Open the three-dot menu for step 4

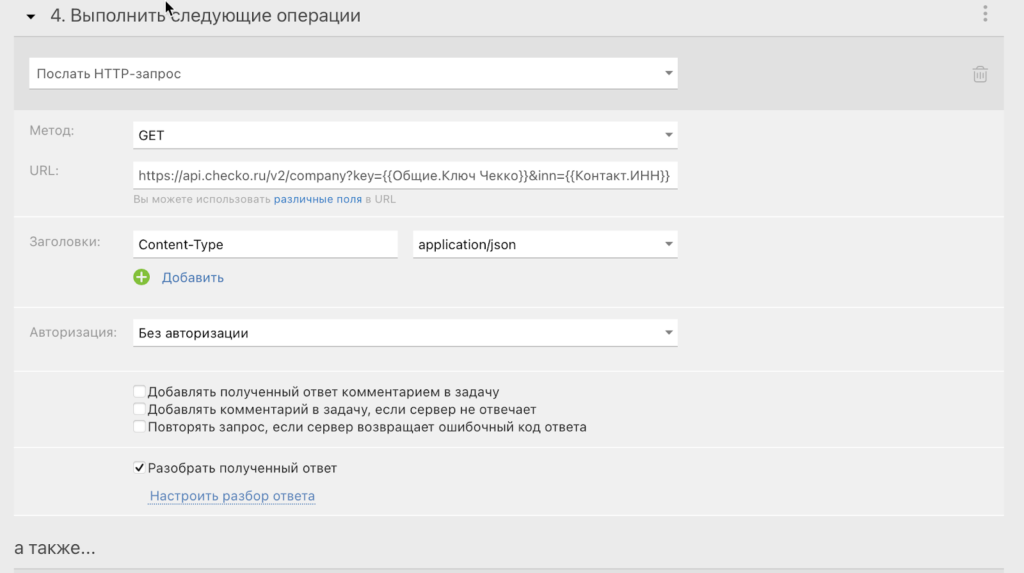[x=985, y=14]
